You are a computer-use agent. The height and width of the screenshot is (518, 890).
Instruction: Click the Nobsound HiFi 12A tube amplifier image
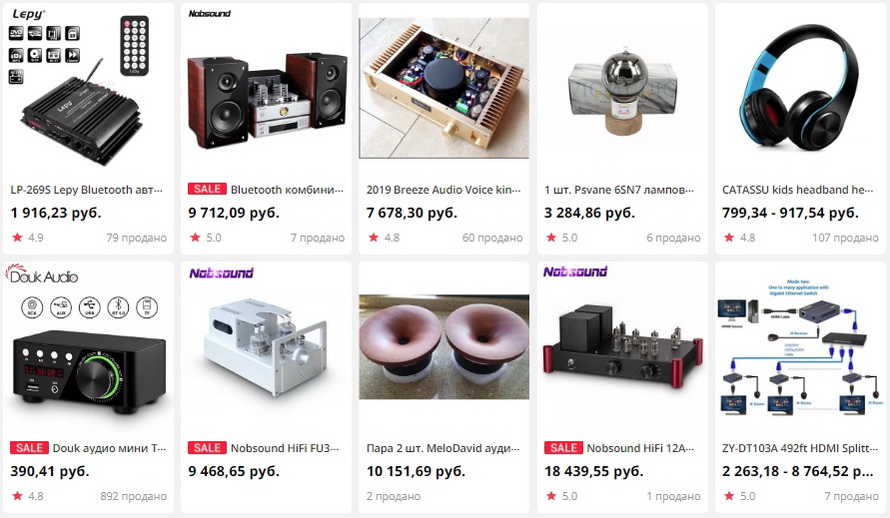(622, 347)
